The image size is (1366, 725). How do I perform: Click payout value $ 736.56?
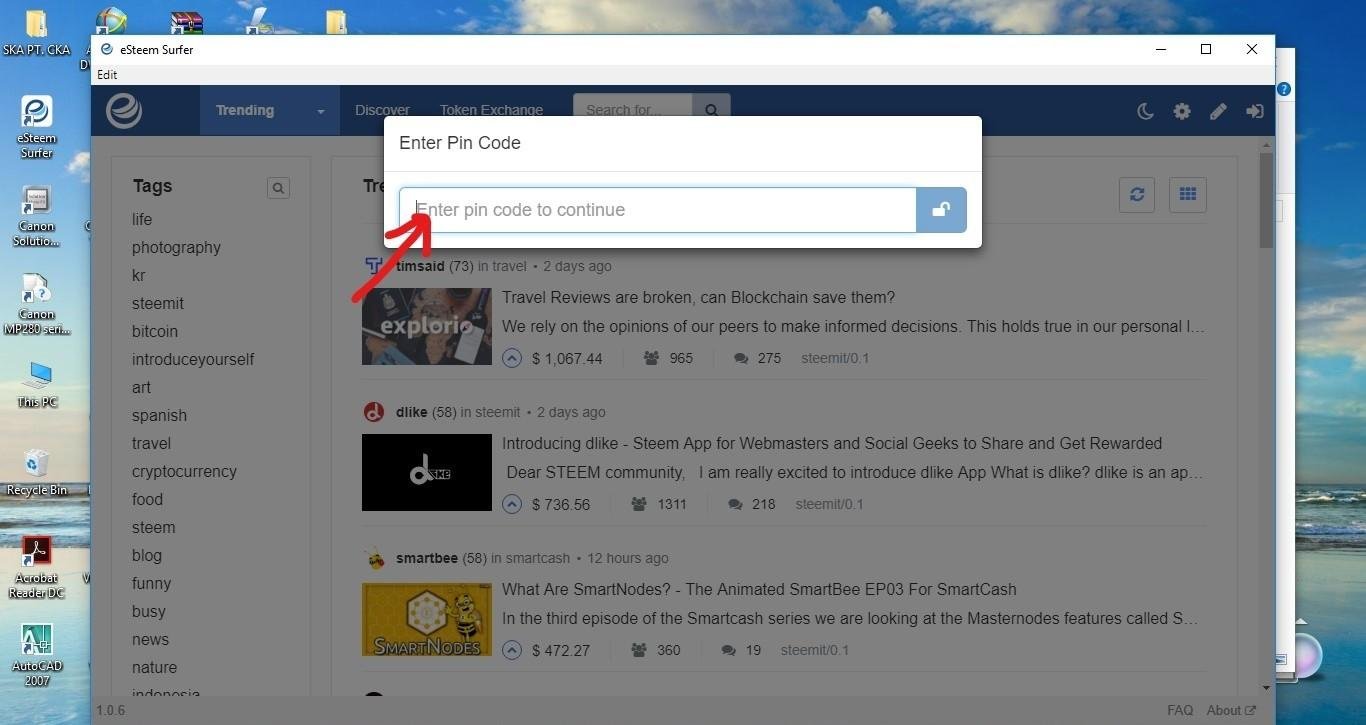[561, 504]
